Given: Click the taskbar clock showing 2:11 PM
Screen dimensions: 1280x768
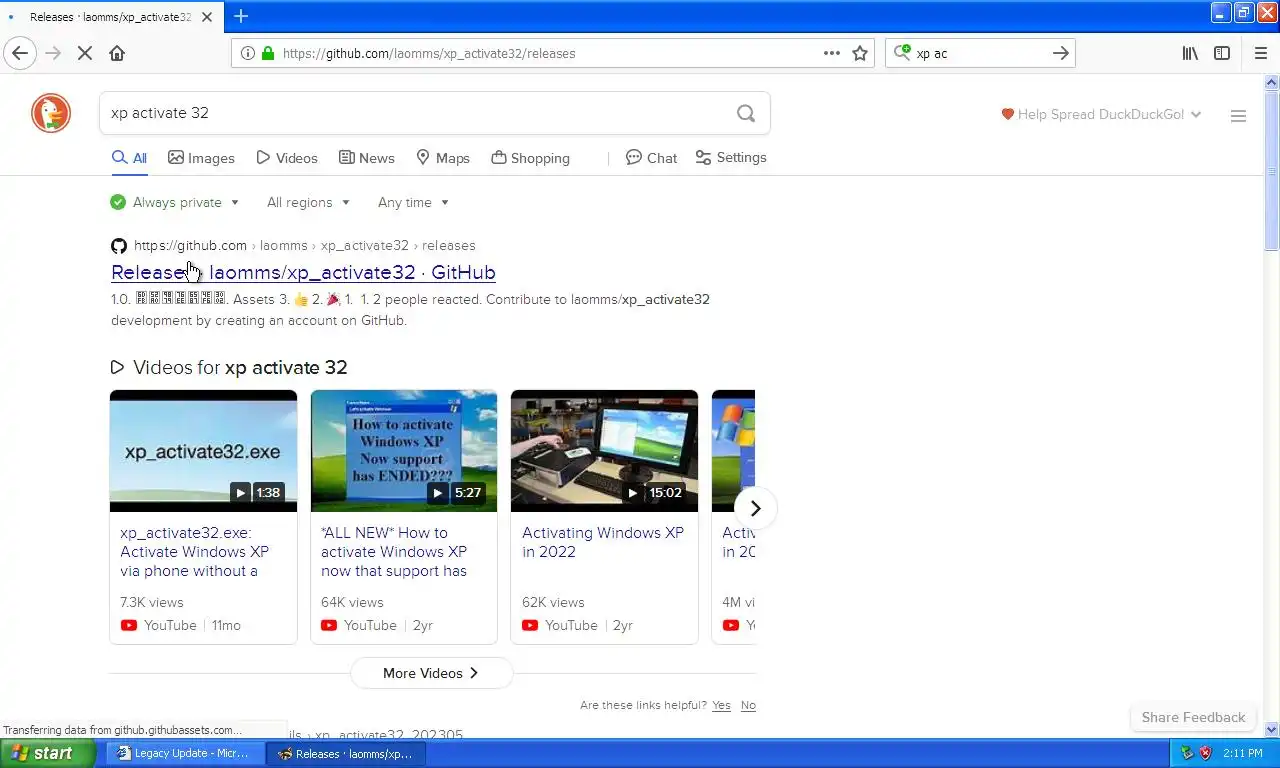Looking at the screenshot, I should (1242, 753).
